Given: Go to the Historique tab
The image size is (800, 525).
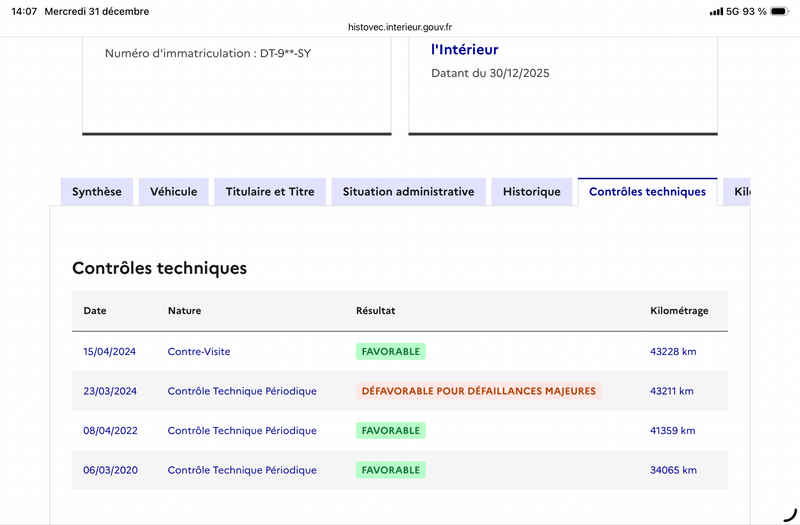Looking at the screenshot, I should point(532,192).
